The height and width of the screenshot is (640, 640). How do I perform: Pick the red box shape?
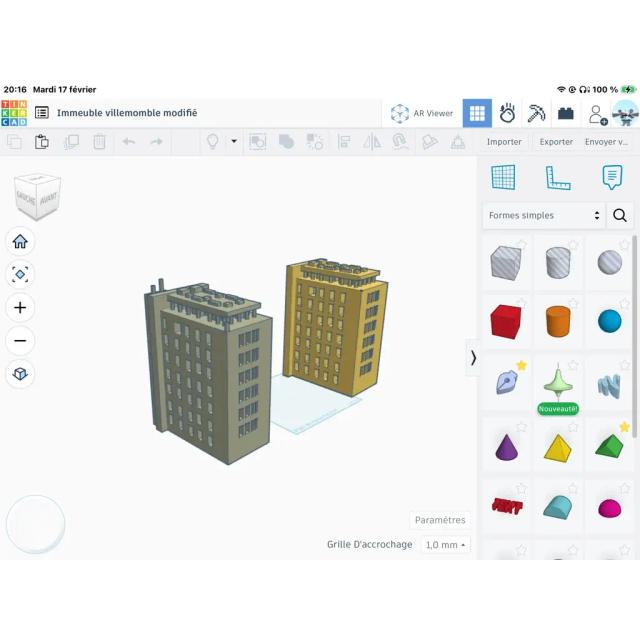[x=506, y=322]
